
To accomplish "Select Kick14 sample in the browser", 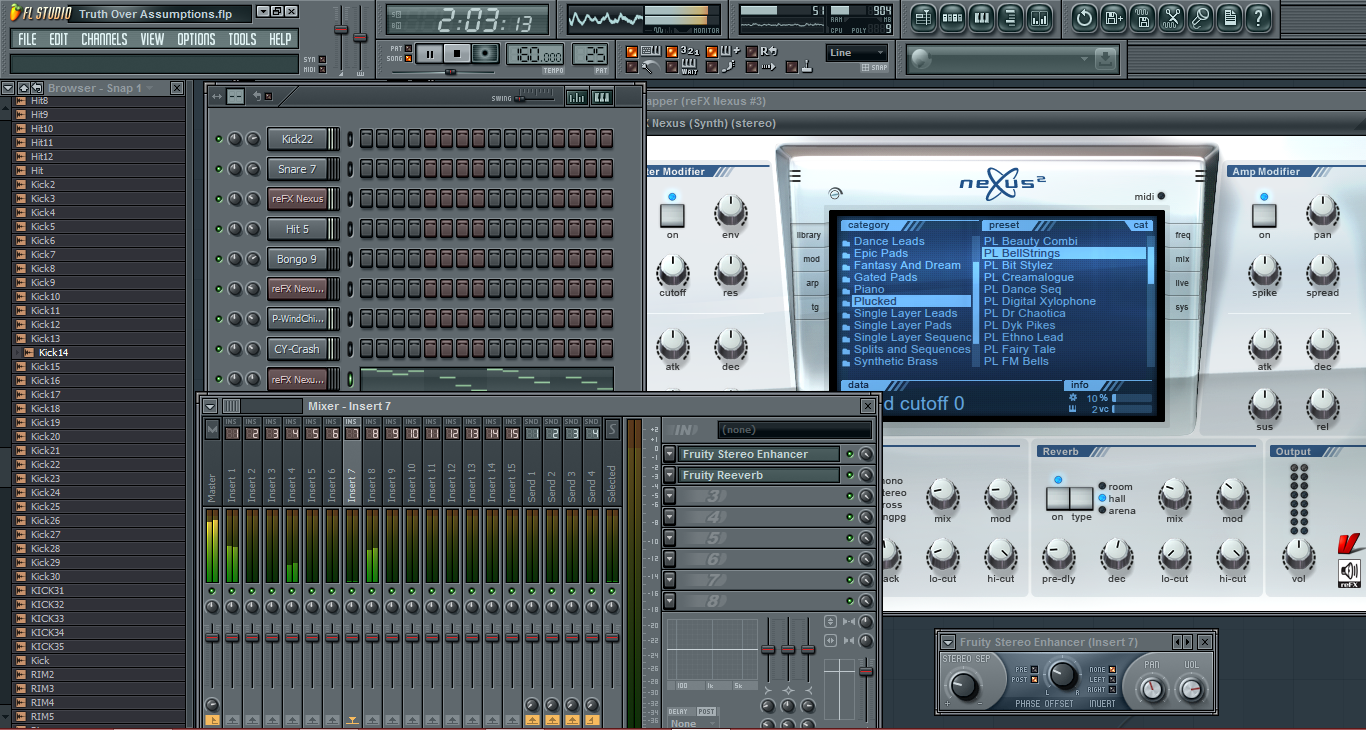I will [x=53, y=352].
